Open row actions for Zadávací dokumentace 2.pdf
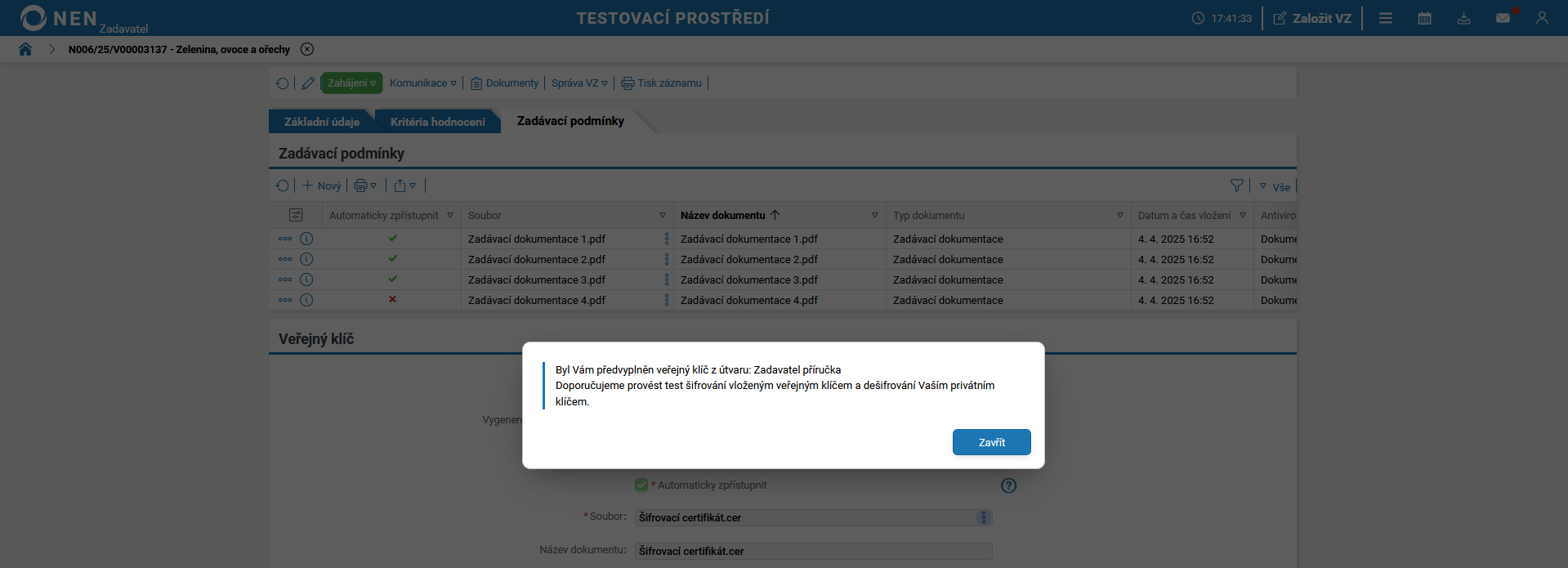This screenshot has width=1568, height=568. (285, 259)
